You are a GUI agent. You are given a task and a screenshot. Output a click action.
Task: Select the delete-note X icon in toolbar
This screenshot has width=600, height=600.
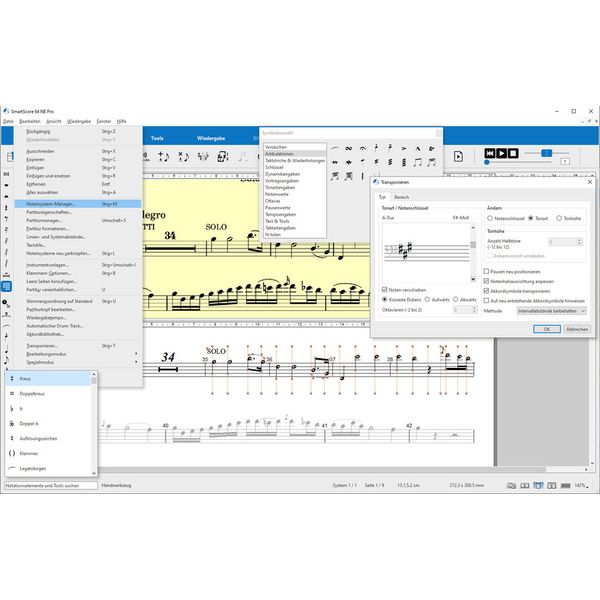(x=183, y=156)
